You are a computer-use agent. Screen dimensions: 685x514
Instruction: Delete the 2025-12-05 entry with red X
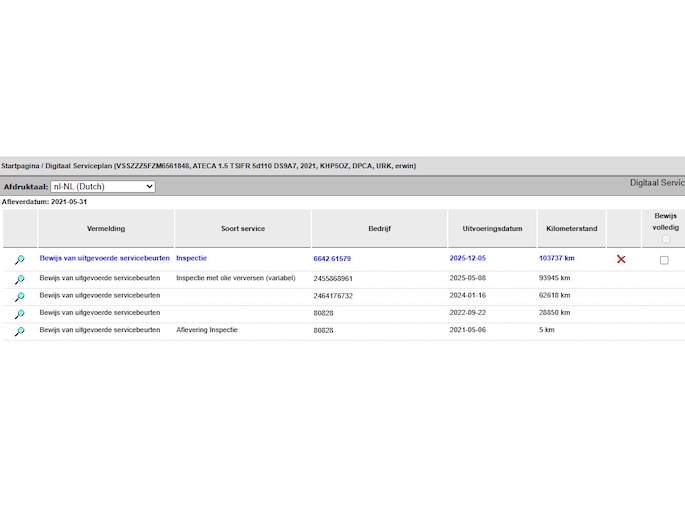621,259
